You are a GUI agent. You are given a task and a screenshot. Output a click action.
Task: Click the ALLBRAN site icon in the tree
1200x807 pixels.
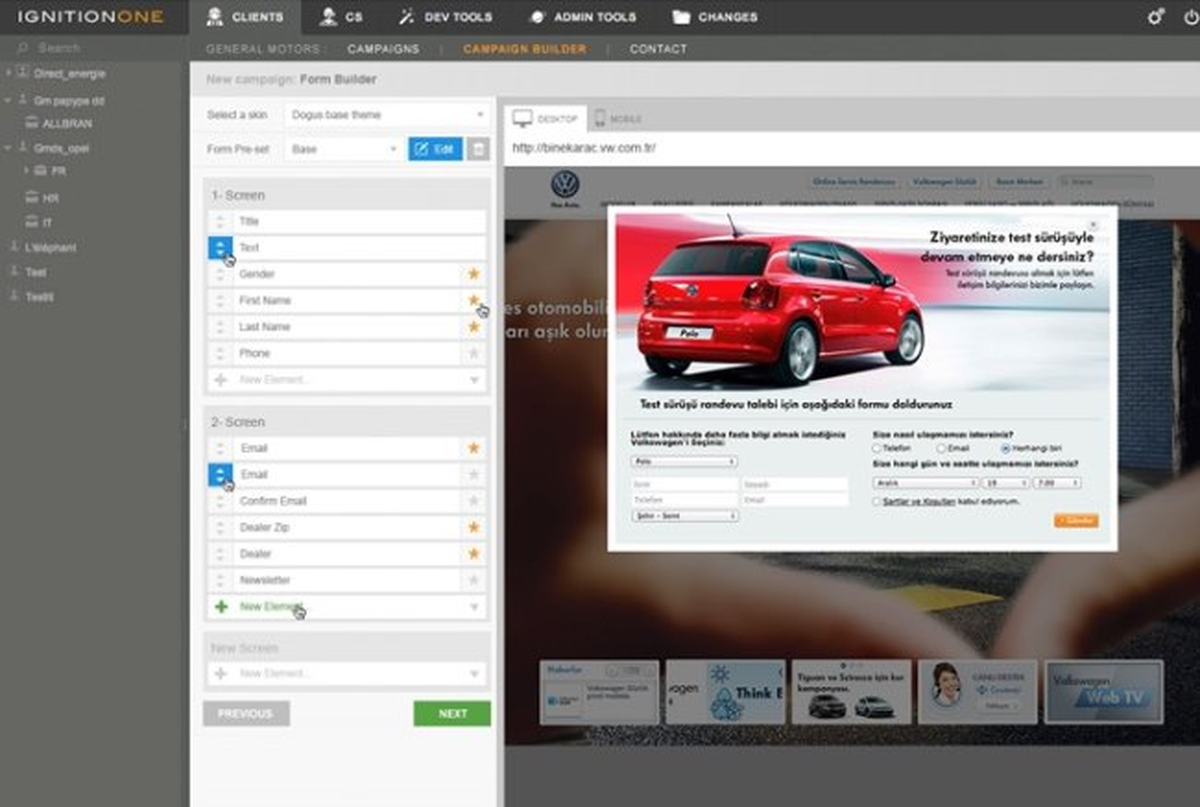[x=32, y=123]
